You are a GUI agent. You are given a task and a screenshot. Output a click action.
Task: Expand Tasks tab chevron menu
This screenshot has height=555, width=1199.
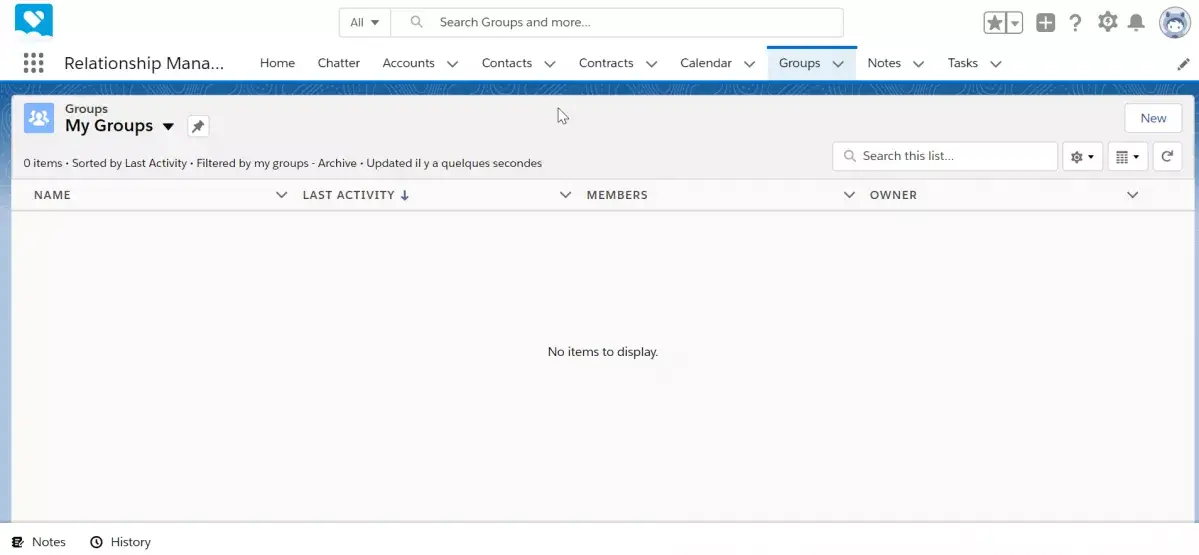996,64
